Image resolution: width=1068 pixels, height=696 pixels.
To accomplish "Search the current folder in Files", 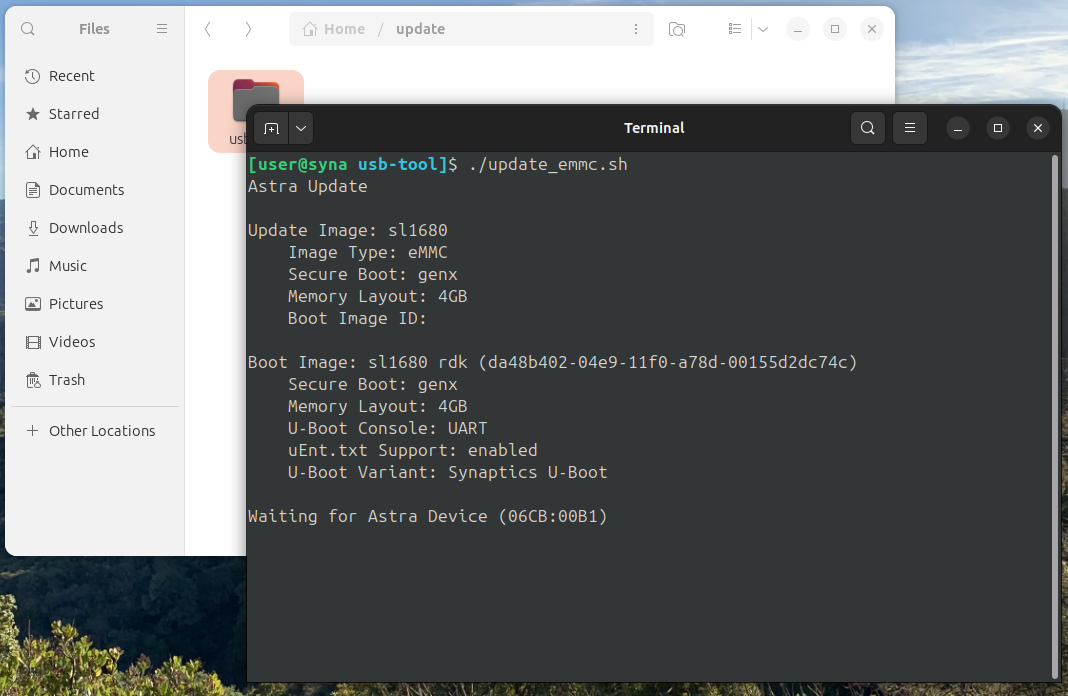I will click(x=677, y=29).
